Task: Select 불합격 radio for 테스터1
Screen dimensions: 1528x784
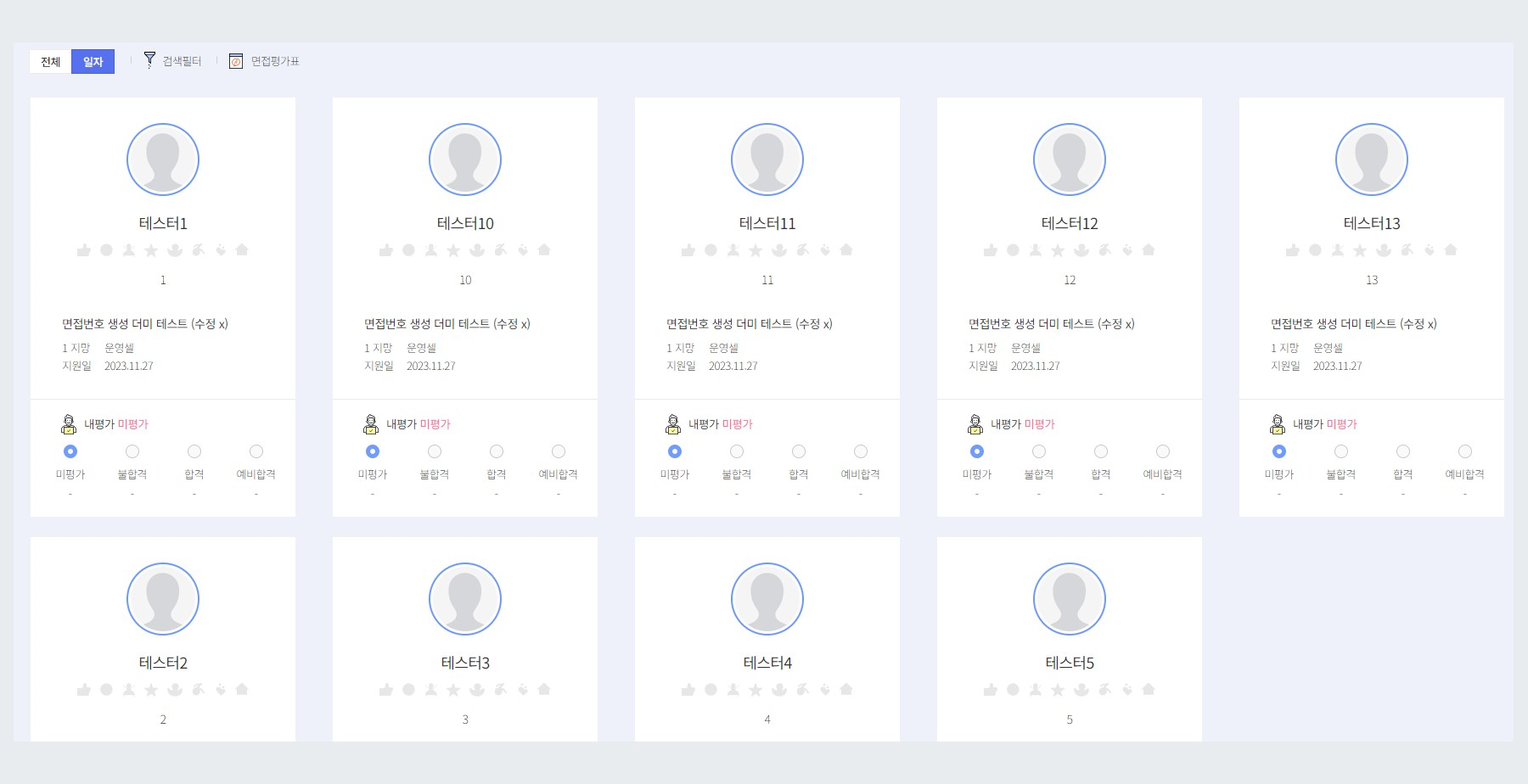Action: point(132,451)
